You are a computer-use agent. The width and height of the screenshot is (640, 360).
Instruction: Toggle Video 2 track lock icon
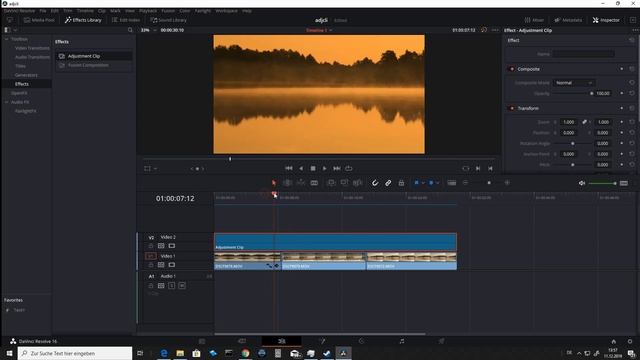[151, 246]
